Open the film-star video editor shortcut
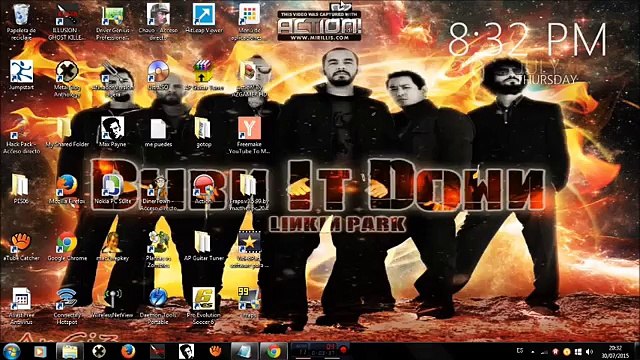 pos(249,249)
